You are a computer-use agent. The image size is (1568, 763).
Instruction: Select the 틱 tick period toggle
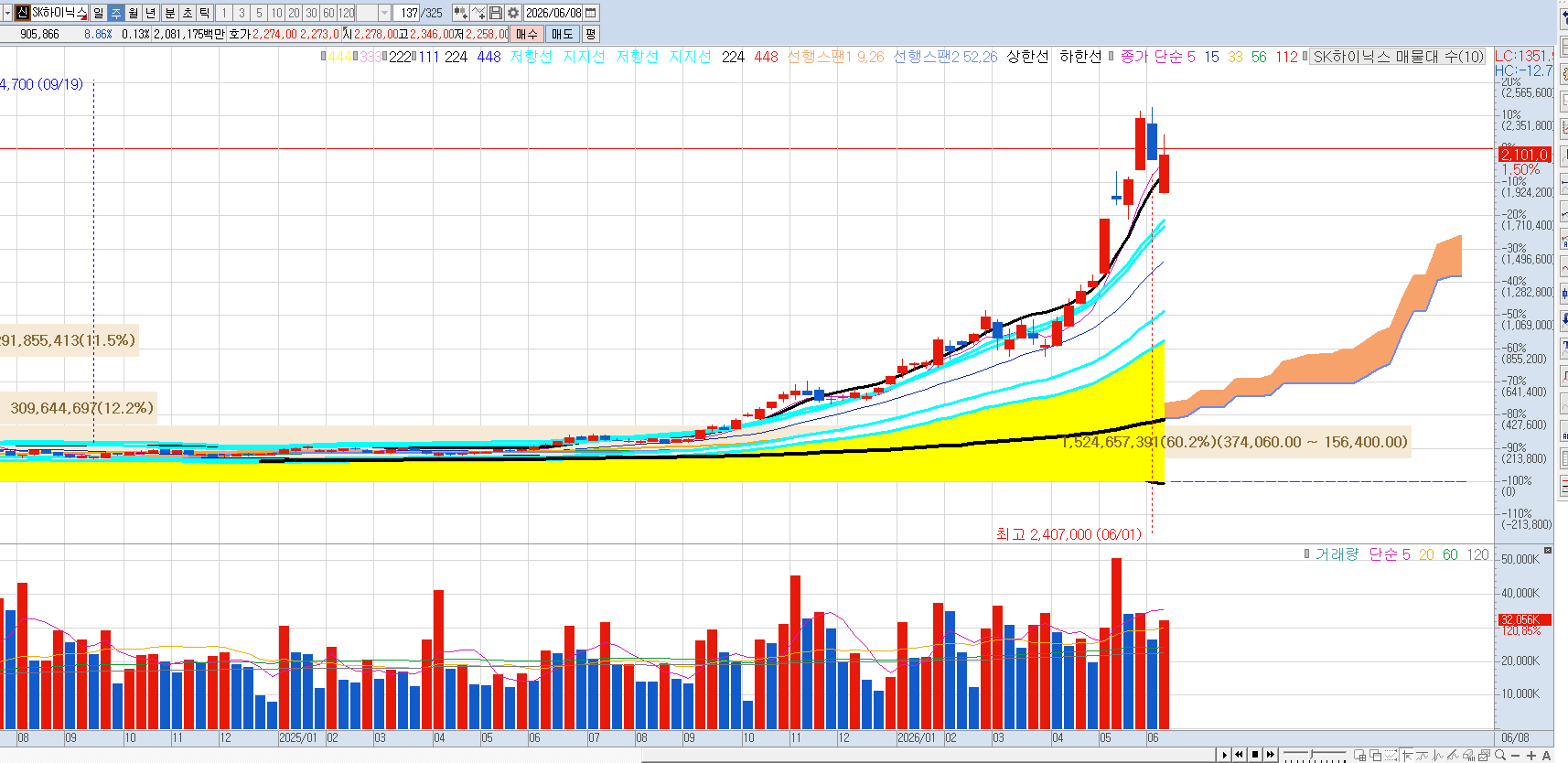coord(204,13)
